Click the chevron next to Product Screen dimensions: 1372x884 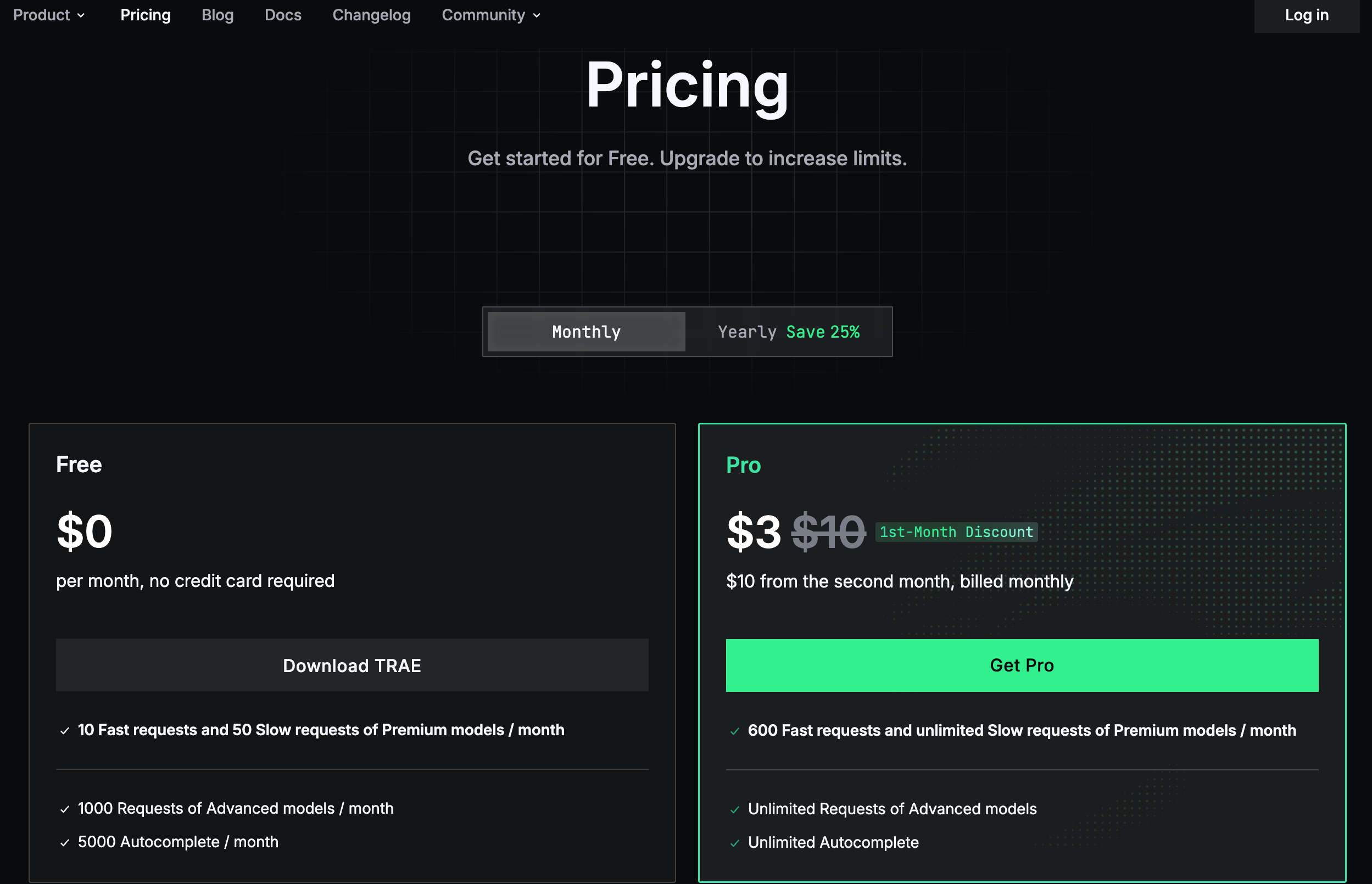[81, 15]
